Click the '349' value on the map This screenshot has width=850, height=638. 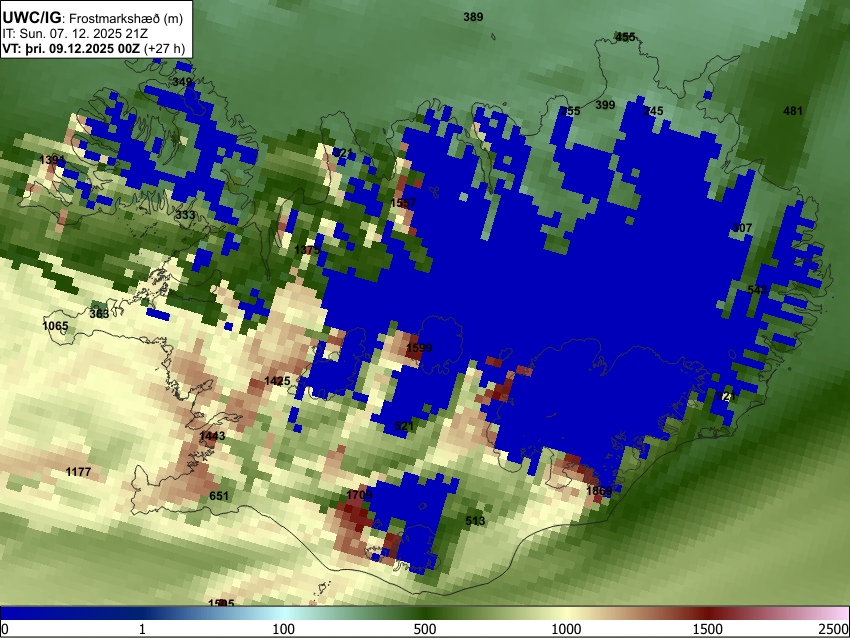click(x=183, y=82)
